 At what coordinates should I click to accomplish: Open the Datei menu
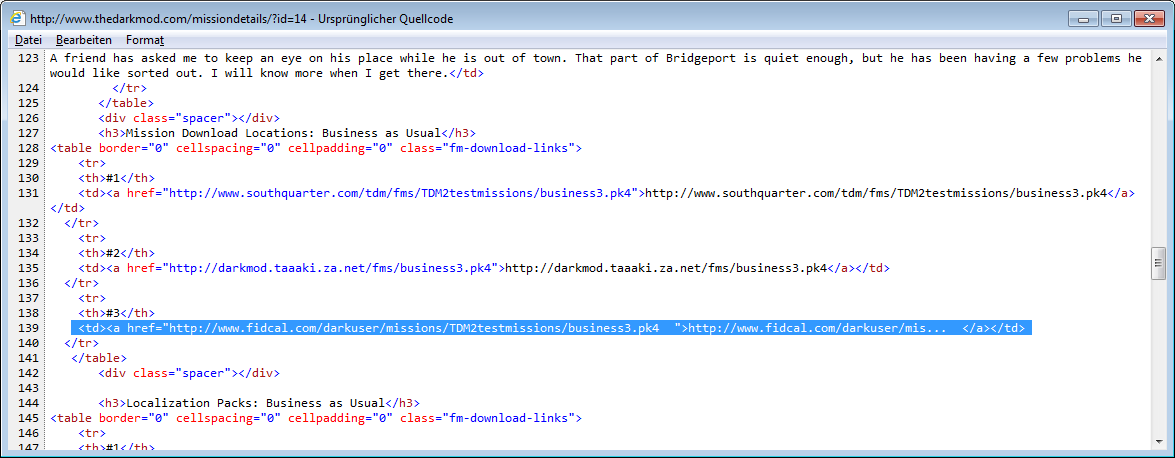pyautogui.click(x=28, y=40)
